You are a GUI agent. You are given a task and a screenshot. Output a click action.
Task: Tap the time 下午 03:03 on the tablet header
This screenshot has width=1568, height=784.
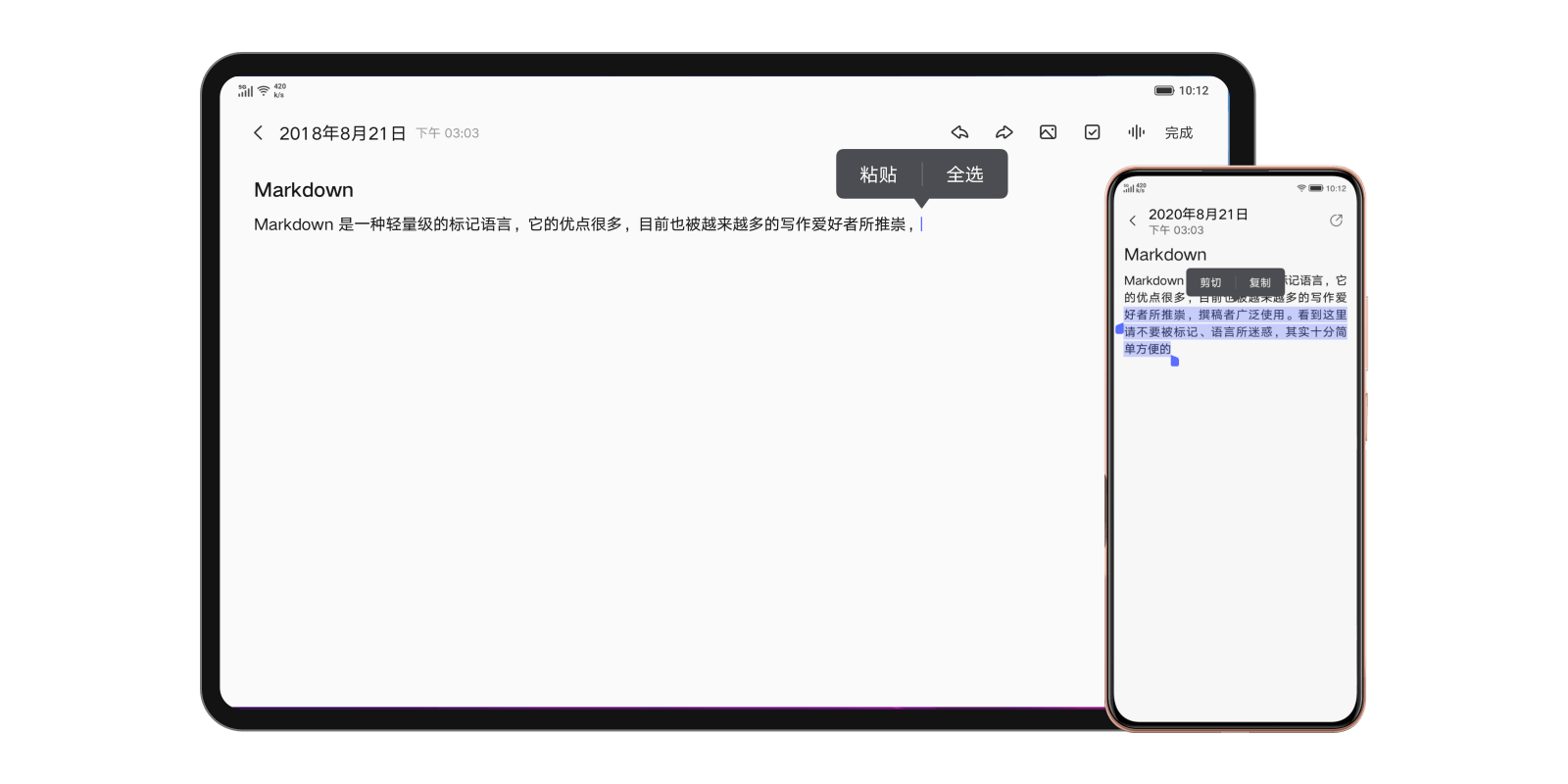point(448,133)
